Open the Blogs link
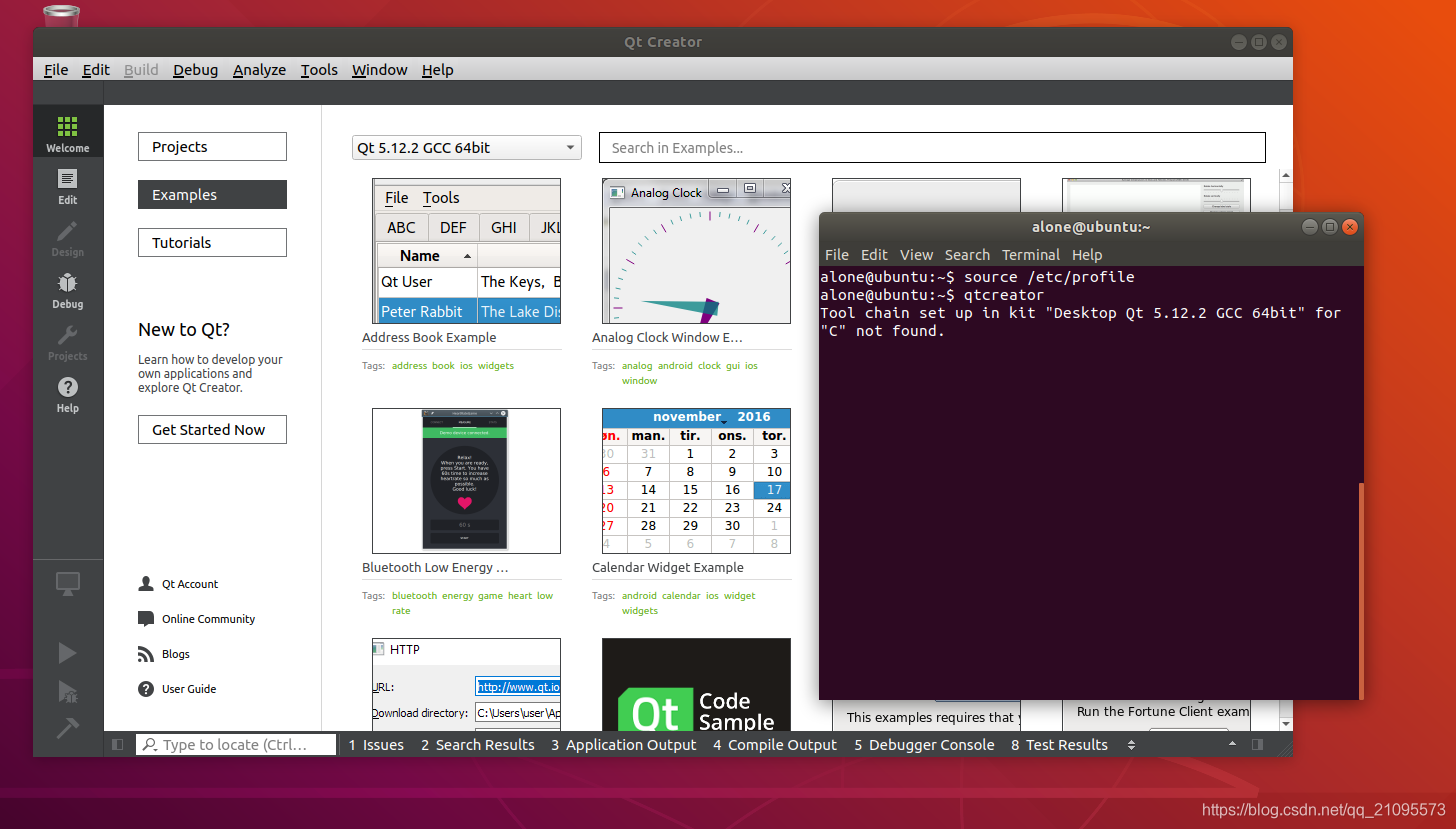This screenshot has height=829, width=1456. [x=175, y=653]
